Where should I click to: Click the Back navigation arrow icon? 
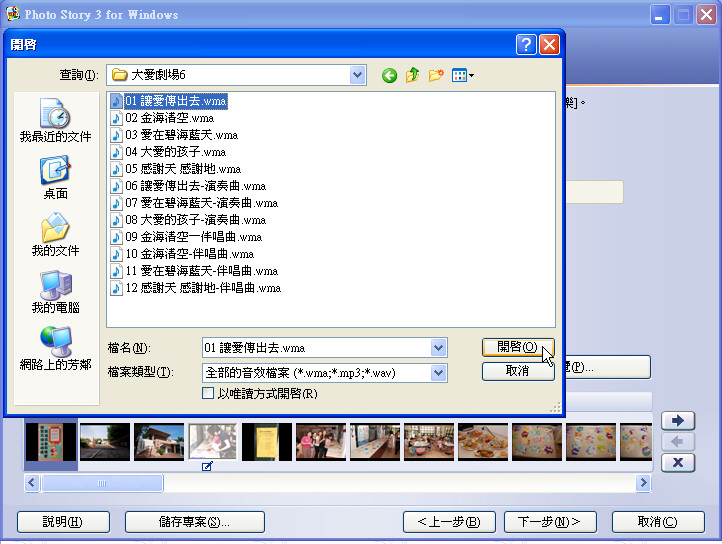click(389, 75)
